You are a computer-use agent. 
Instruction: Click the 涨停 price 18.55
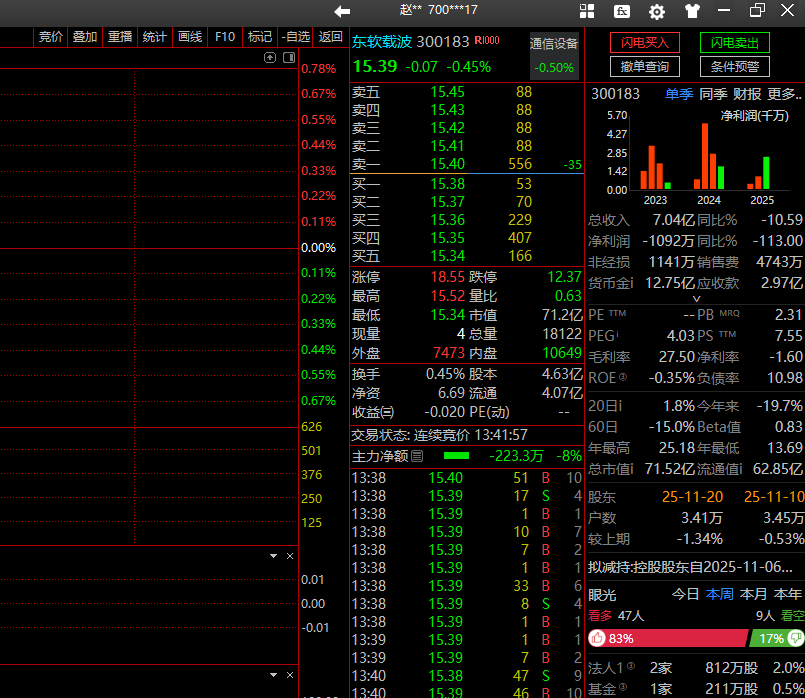pos(447,277)
